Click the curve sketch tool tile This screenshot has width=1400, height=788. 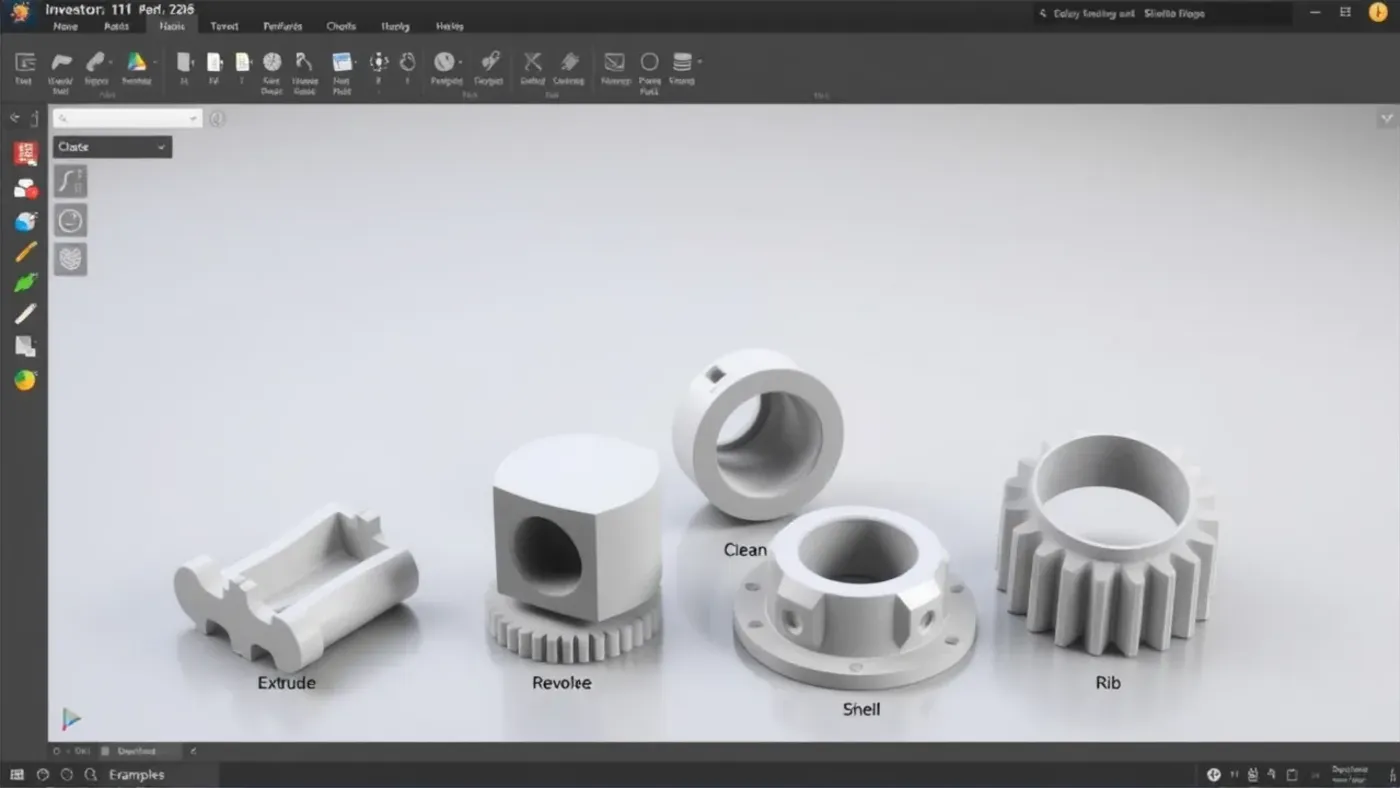tap(70, 181)
